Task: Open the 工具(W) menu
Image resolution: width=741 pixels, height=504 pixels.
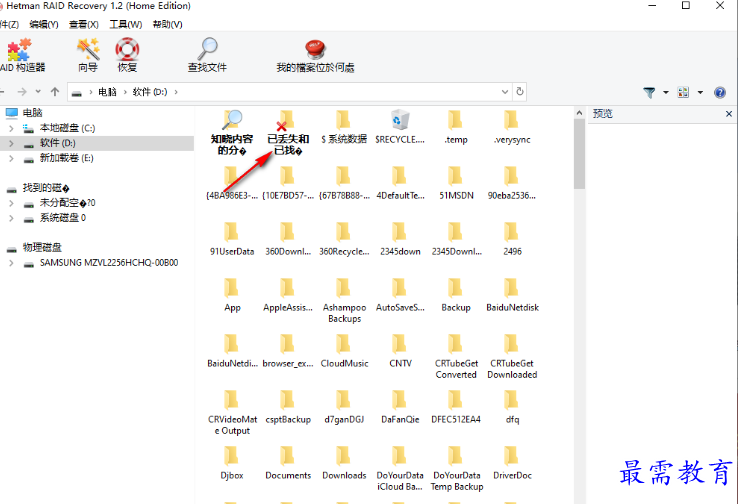Action: tap(126, 25)
